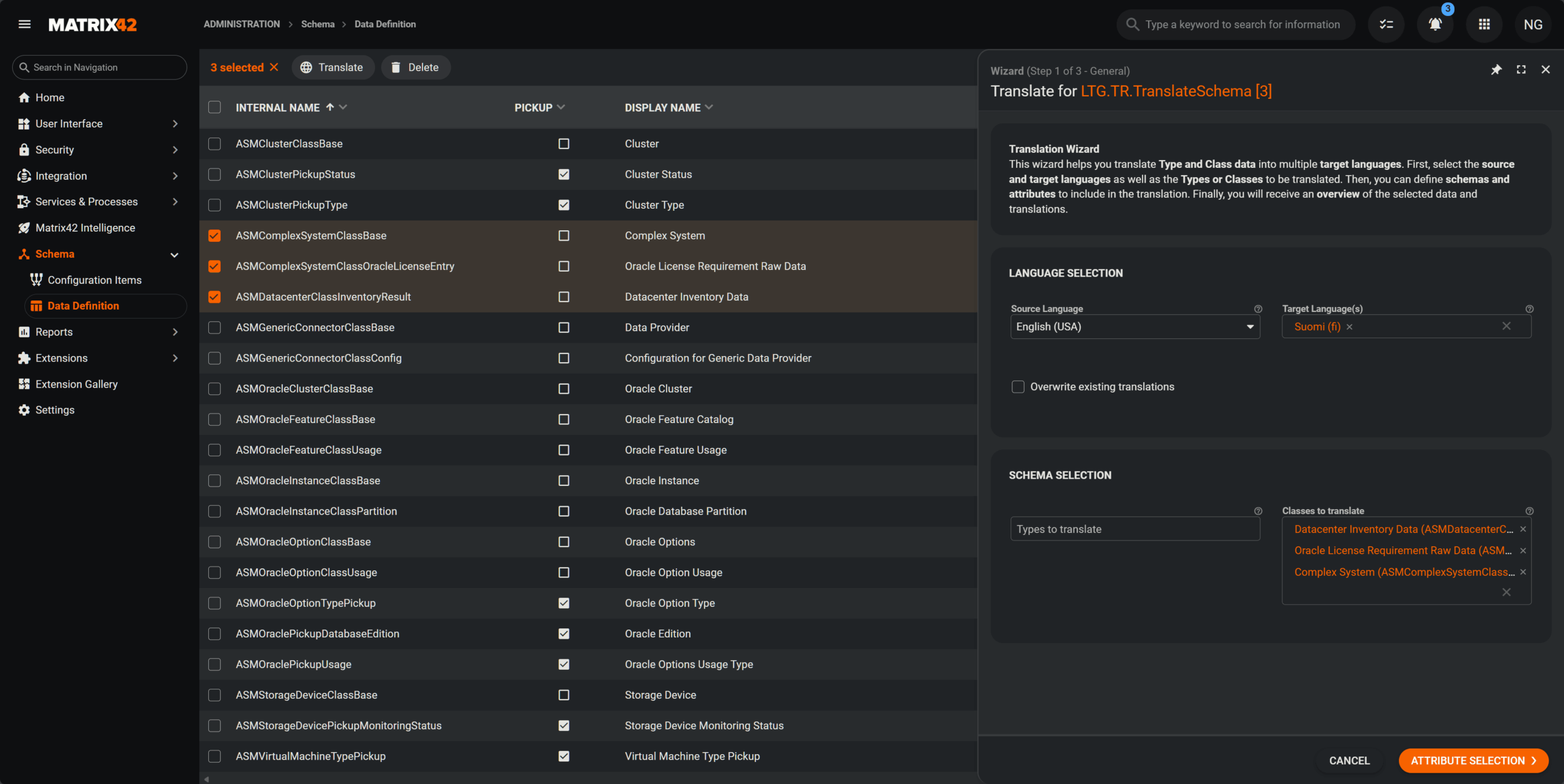Expand the Security navigation section
The image size is (1564, 784).
pos(175,150)
